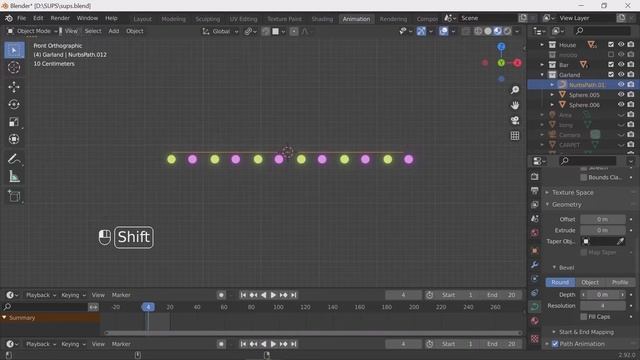
Task: Hide Sphere.006 in viewport
Action: (x=621, y=105)
